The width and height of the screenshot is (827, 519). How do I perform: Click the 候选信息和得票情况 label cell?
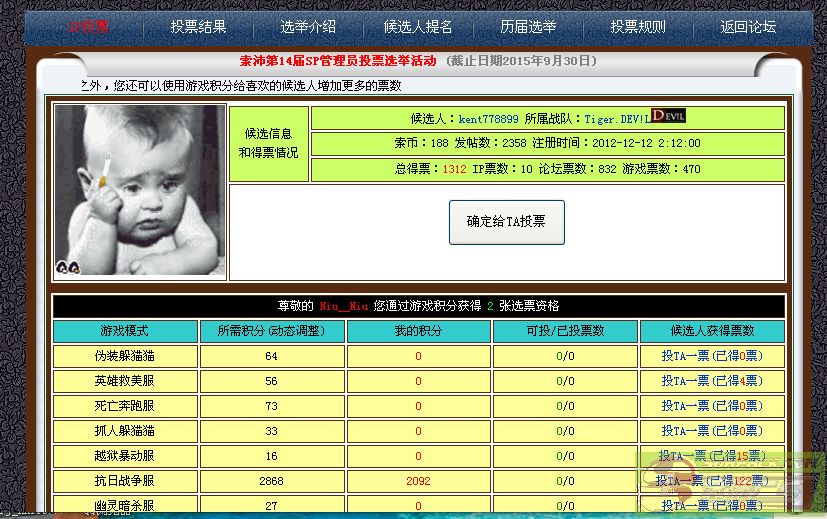coord(268,143)
